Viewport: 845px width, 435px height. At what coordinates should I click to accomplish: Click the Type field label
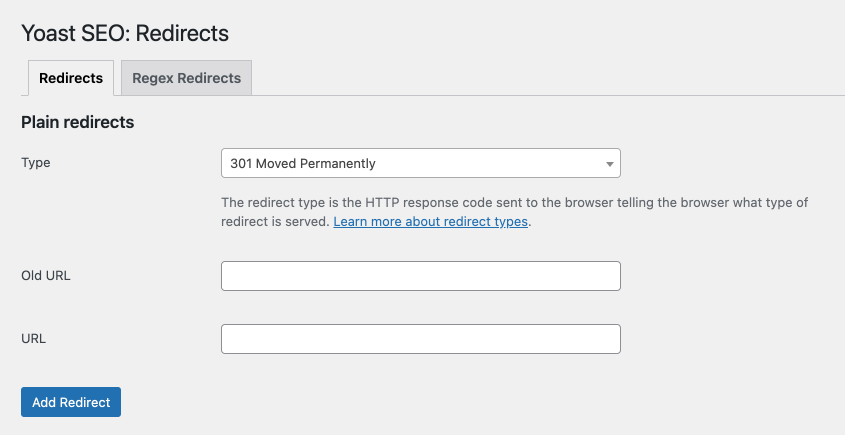click(36, 163)
